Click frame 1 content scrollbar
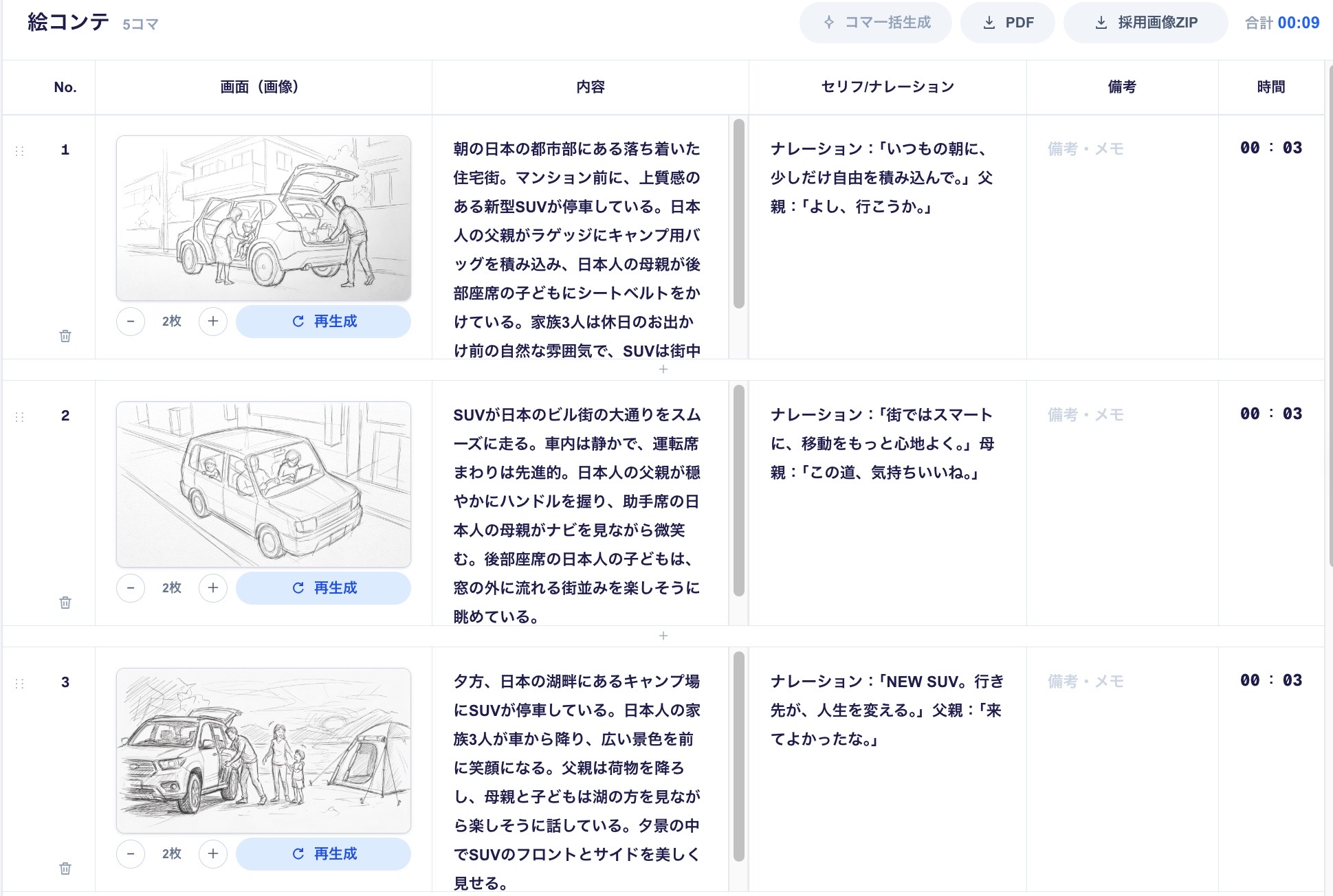Screen dimensions: 1333x896 [739, 214]
